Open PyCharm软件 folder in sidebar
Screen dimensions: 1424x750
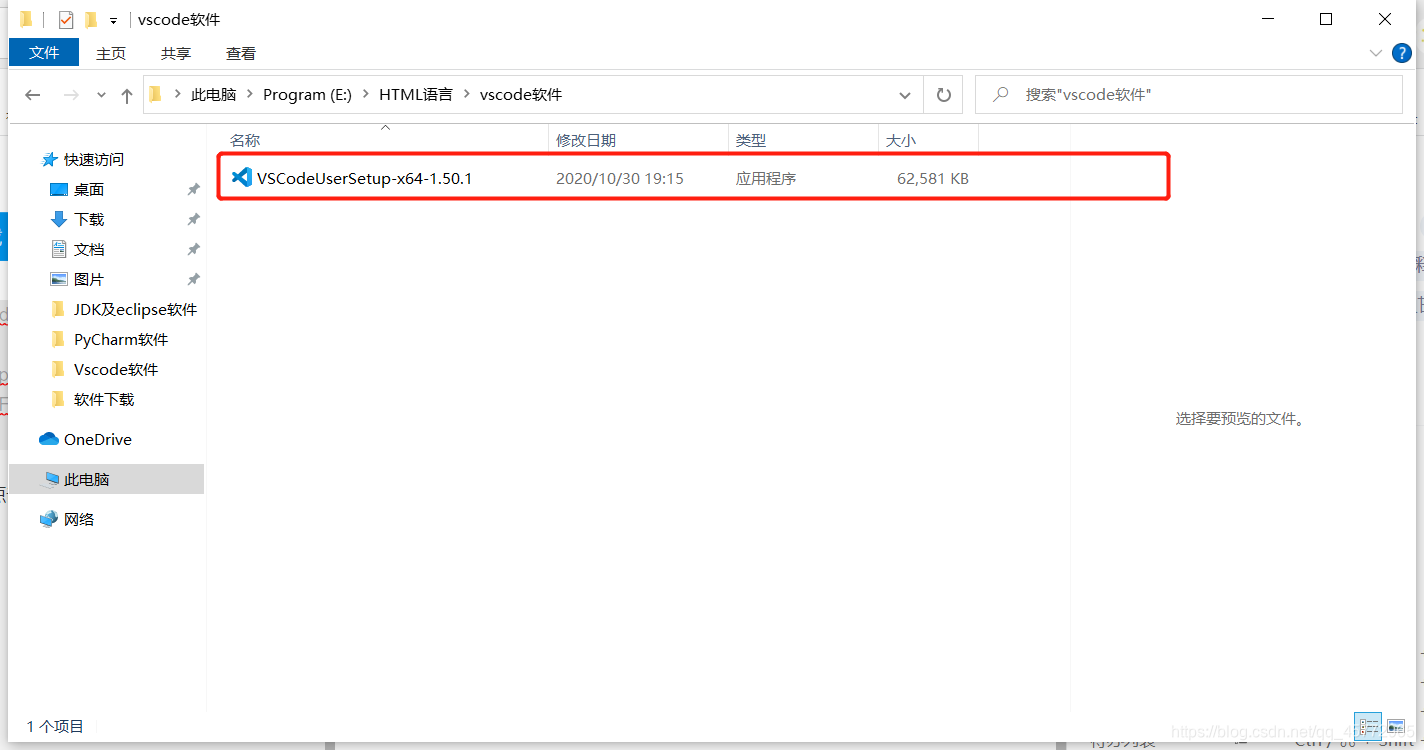click(121, 339)
